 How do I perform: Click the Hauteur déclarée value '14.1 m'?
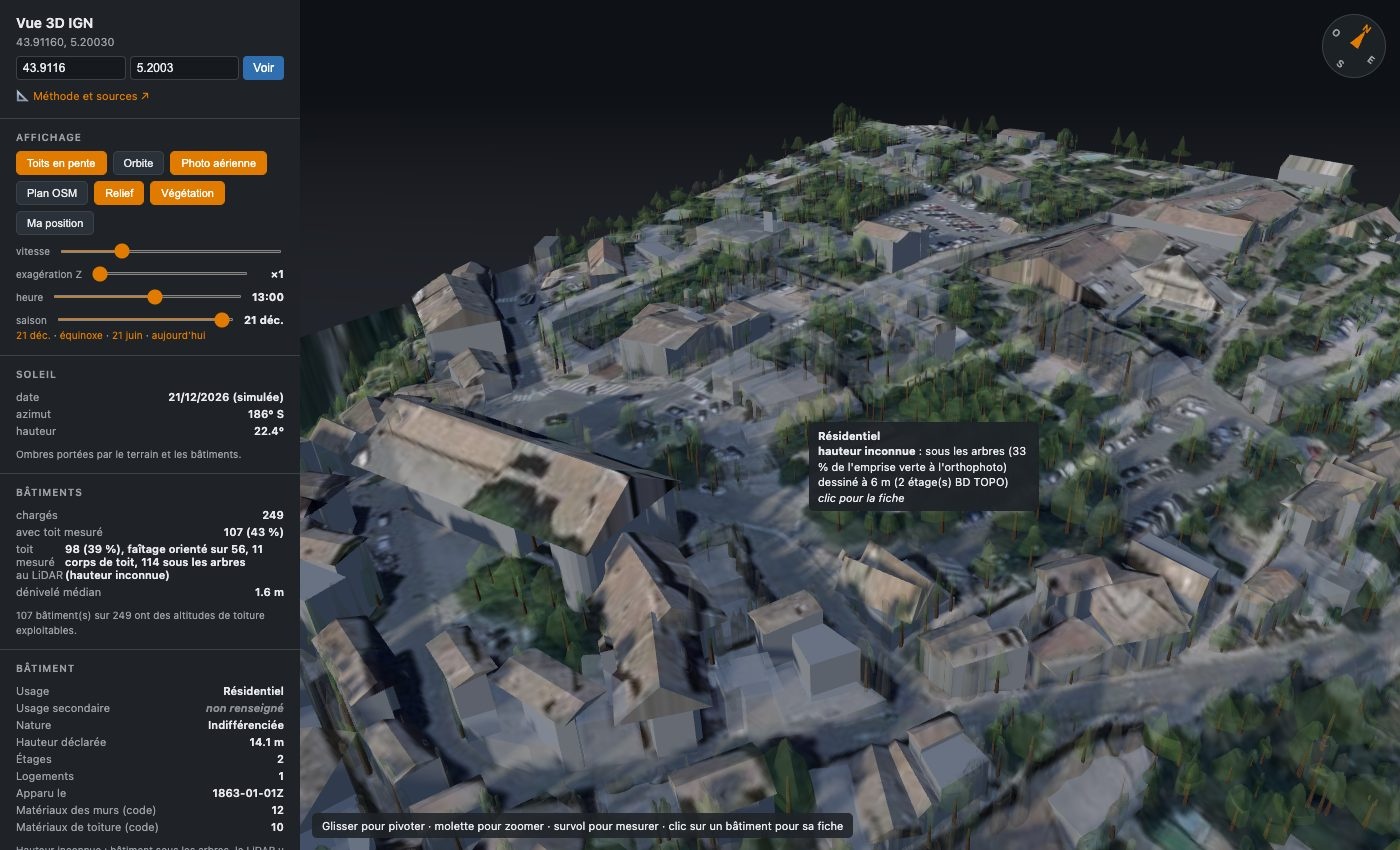click(266, 742)
